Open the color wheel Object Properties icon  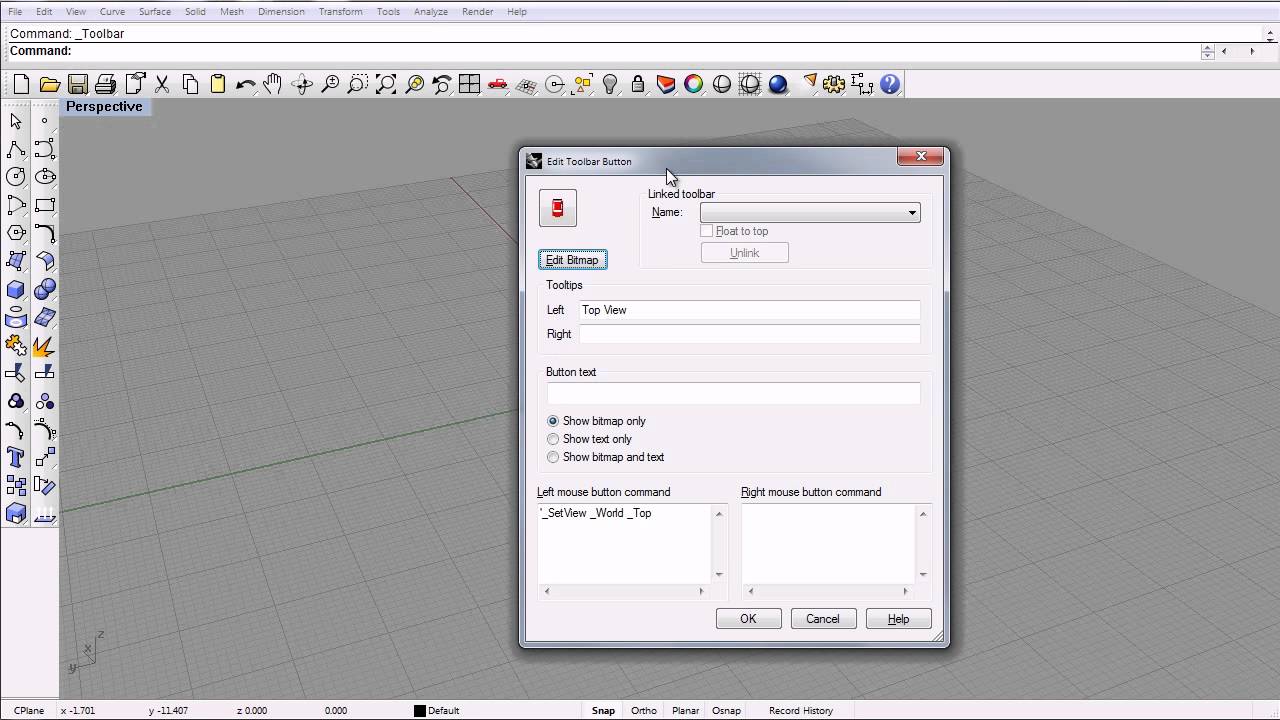pyautogui.click(x=694, y=85)
